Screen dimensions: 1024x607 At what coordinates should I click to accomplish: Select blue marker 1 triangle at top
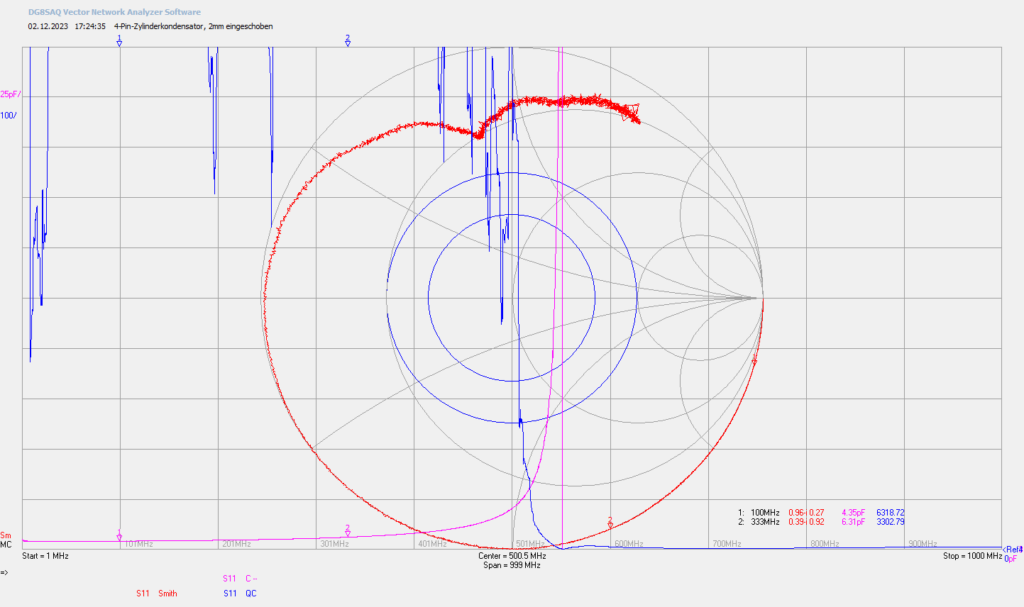click(x=120, y=41)
